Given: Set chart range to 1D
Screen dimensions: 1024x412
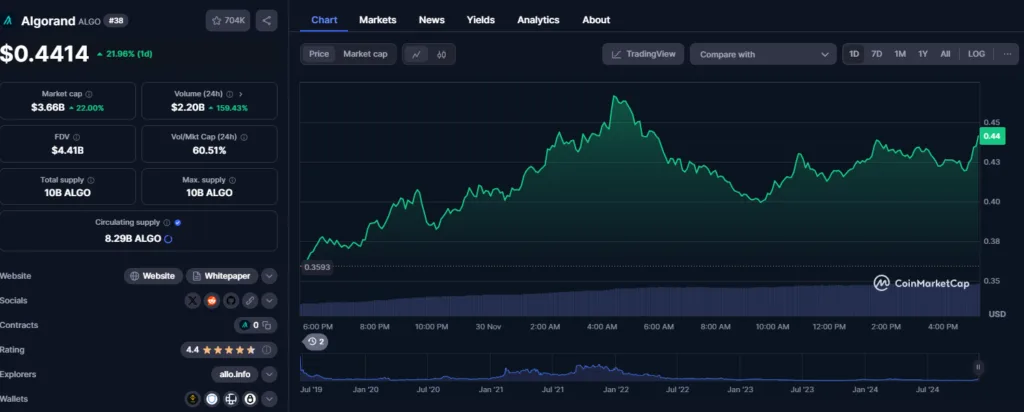Looking at the screenshot, I should (x=854, y=54).
